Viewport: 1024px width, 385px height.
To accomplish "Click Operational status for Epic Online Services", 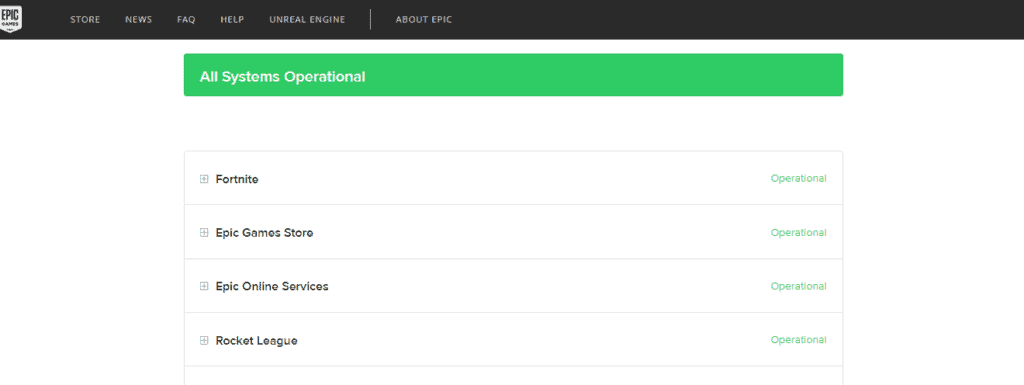I will tap(798, 286).
